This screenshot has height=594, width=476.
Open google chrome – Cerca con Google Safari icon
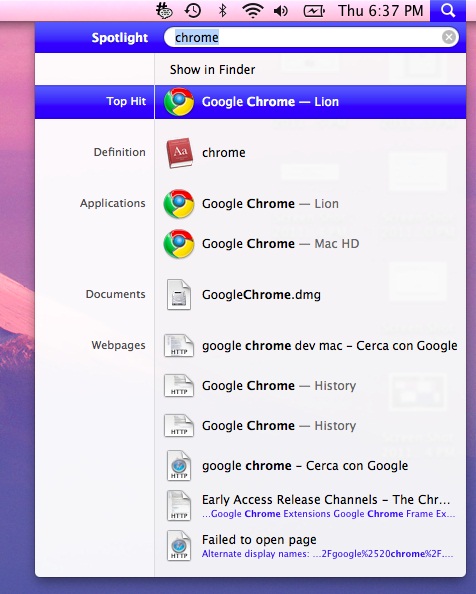point(179,466)
